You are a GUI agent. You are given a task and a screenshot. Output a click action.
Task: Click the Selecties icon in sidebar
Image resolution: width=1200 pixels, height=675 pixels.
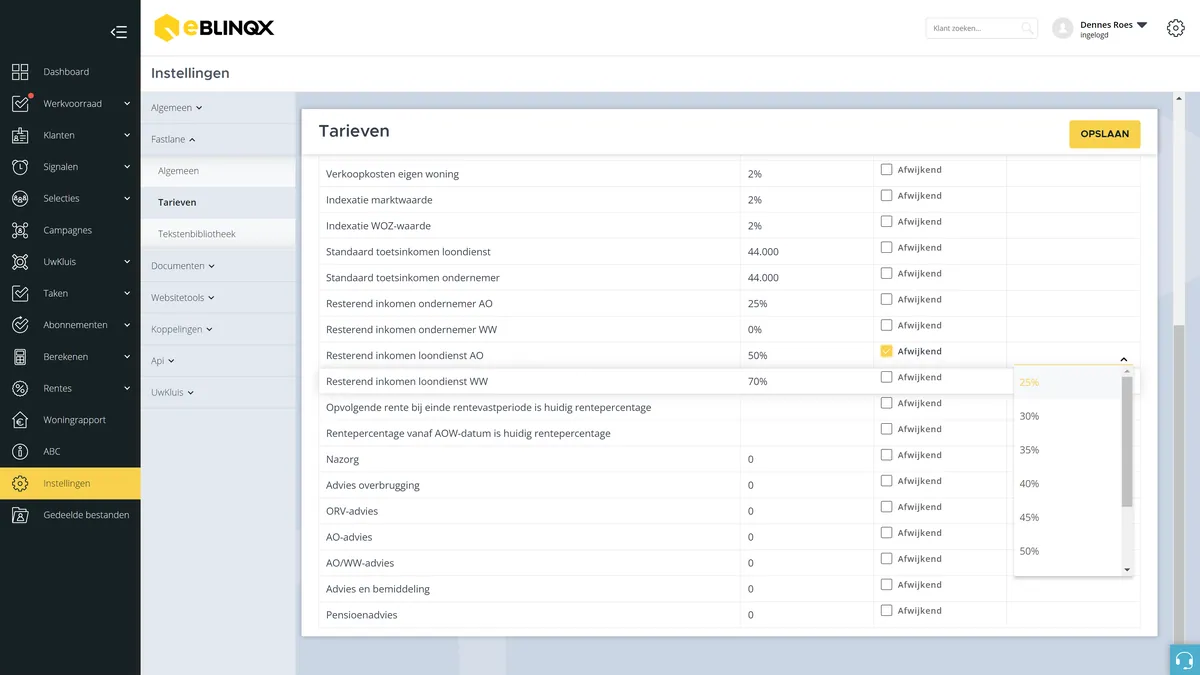20,198
